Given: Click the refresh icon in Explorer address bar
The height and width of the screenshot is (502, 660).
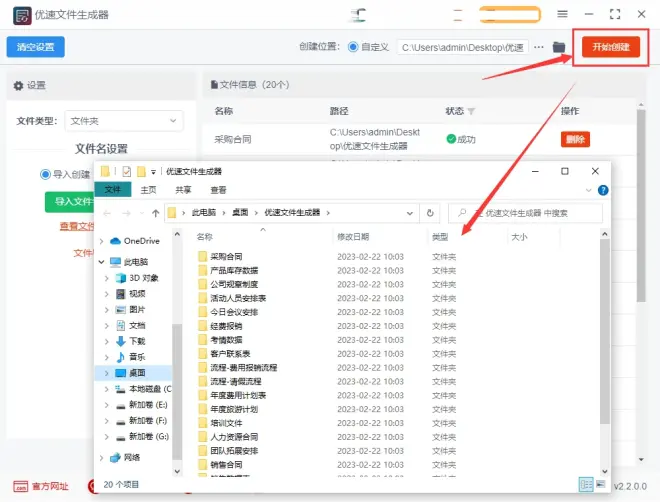Looking at the screenshot, I should (430, 213).
